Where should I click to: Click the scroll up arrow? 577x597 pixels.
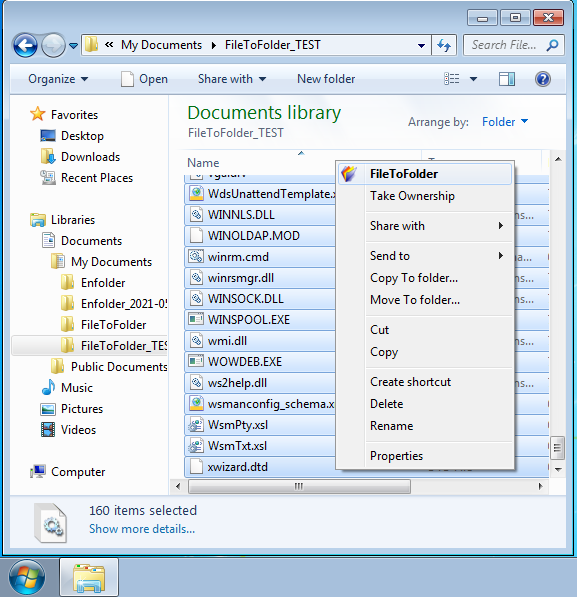click(558, 159)
